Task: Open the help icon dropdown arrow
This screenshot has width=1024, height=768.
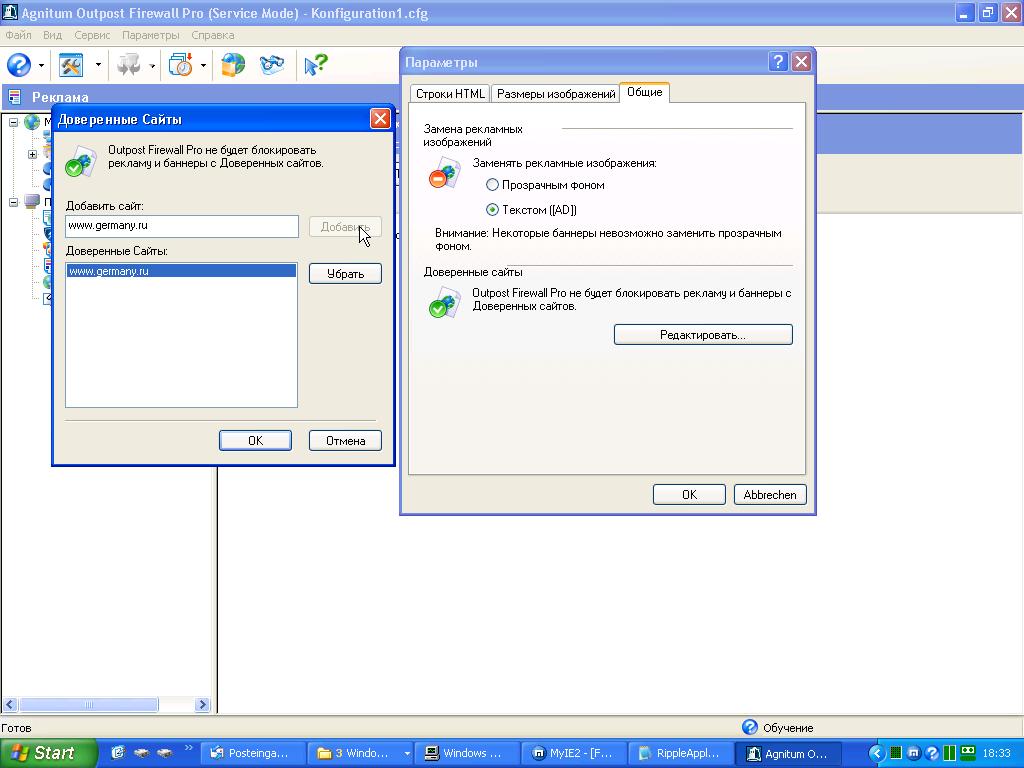Action: coord(41,65)
